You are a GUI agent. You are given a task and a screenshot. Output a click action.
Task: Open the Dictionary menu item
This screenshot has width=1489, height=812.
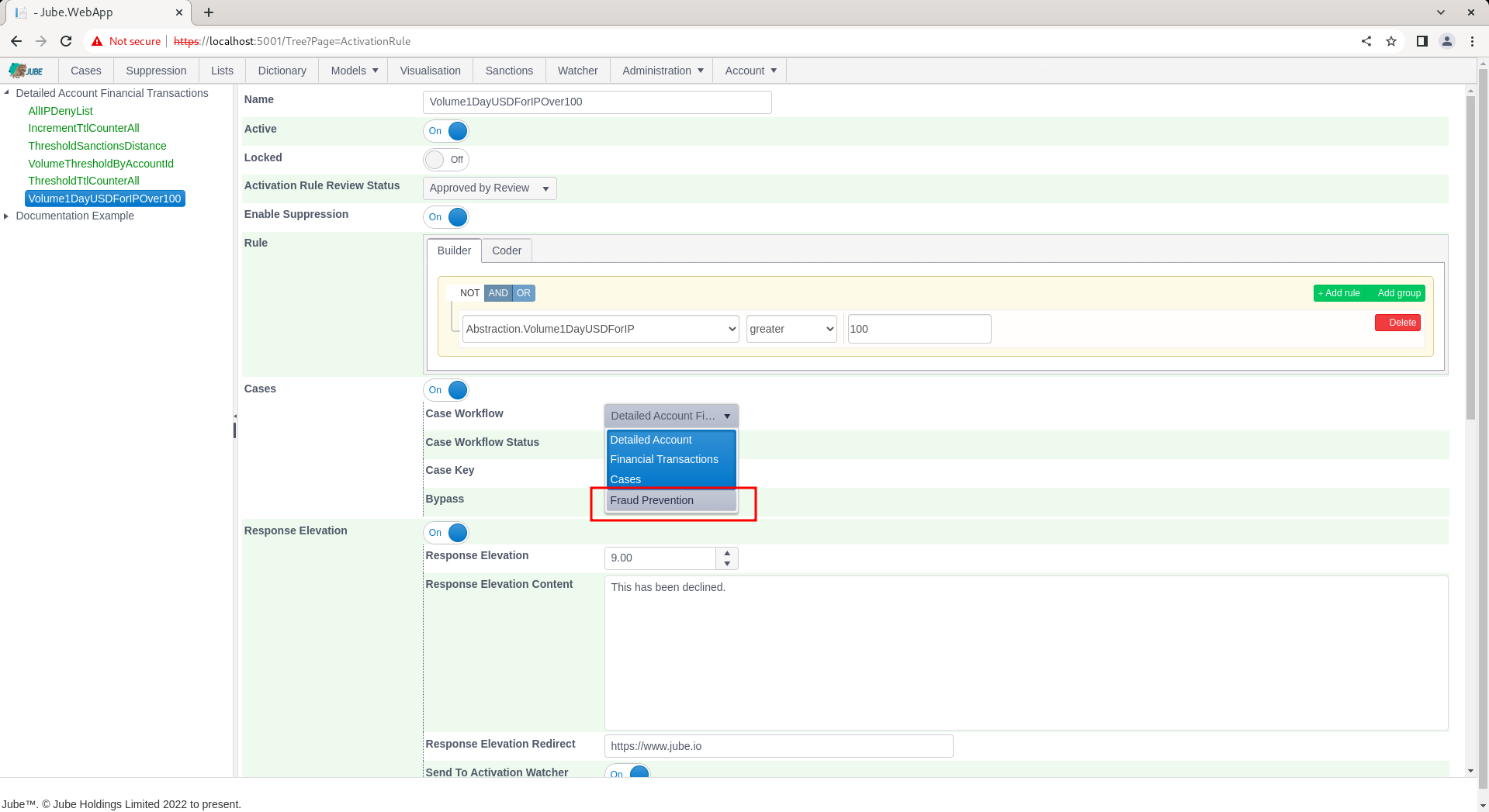[x=282, y=71]
